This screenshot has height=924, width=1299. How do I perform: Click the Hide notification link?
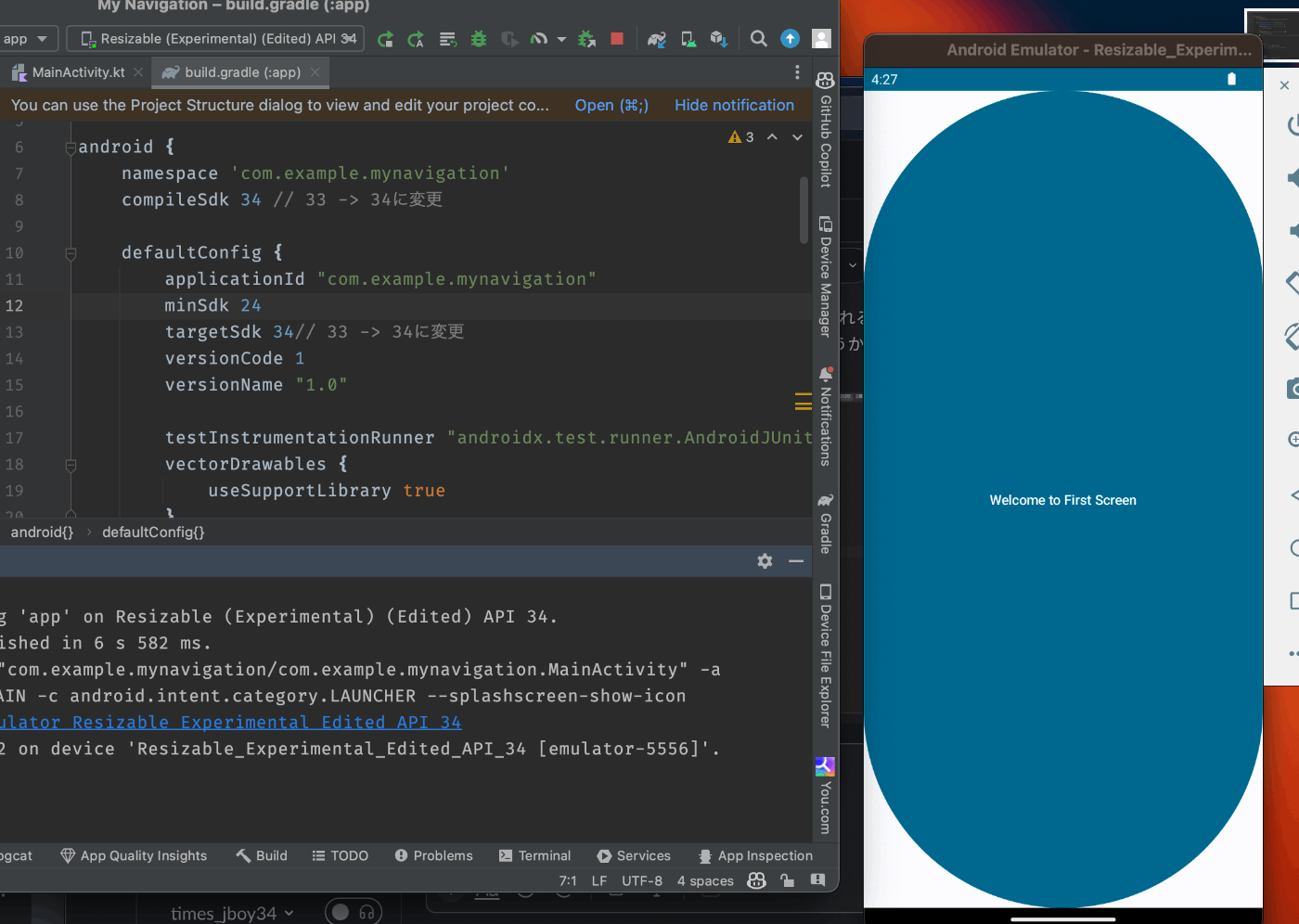[734, 106]
